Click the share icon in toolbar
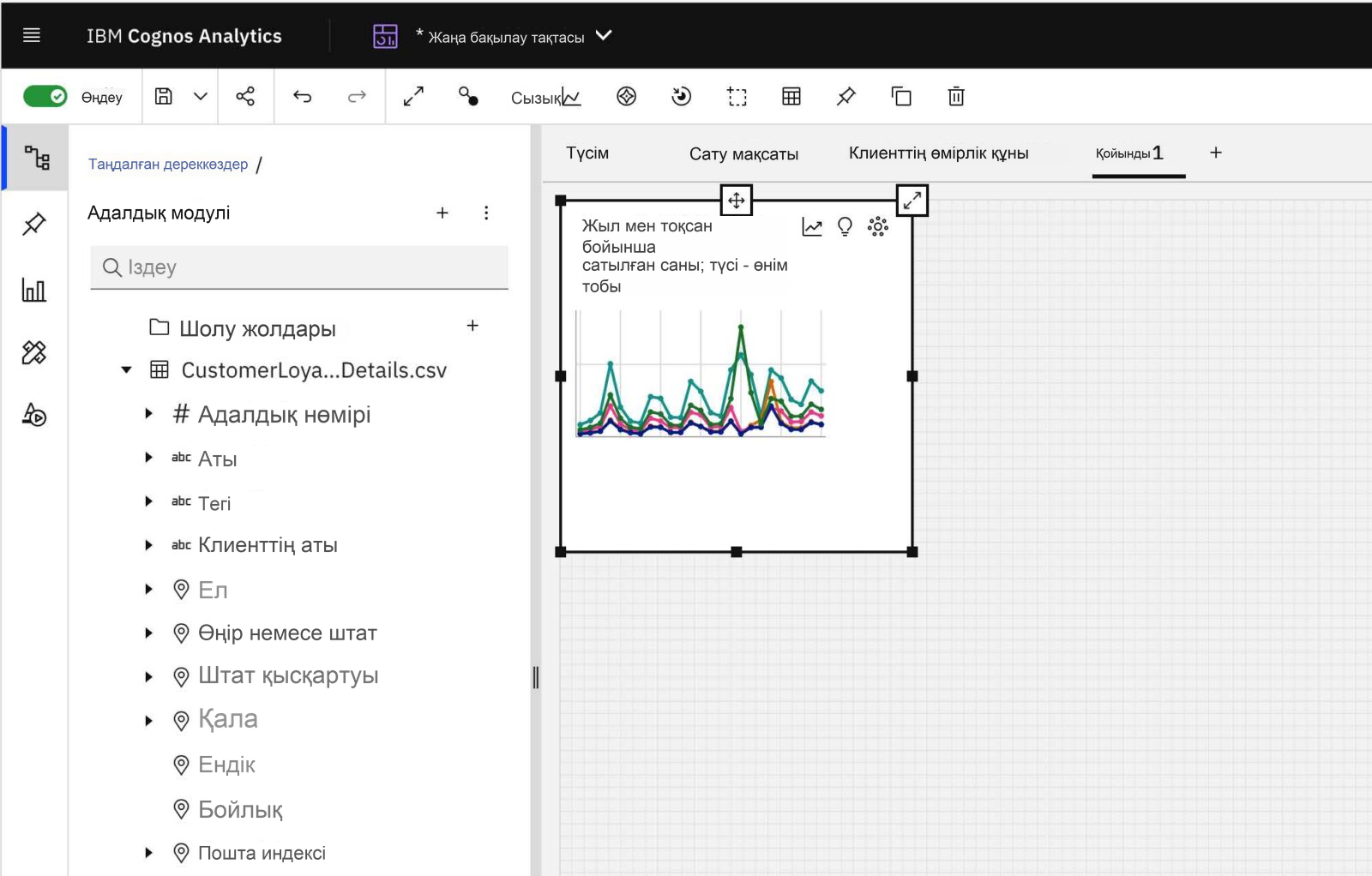This screenshot has height=876, width=1372. (245, 96)
